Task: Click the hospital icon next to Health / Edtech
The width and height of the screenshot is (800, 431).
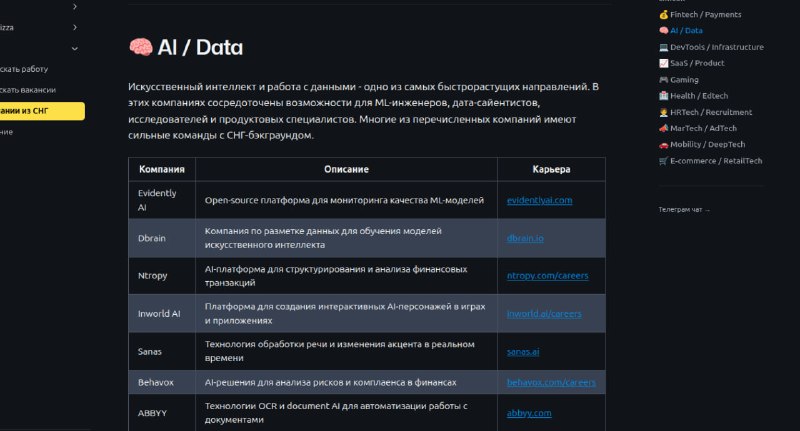Action: tap(663, 95)
